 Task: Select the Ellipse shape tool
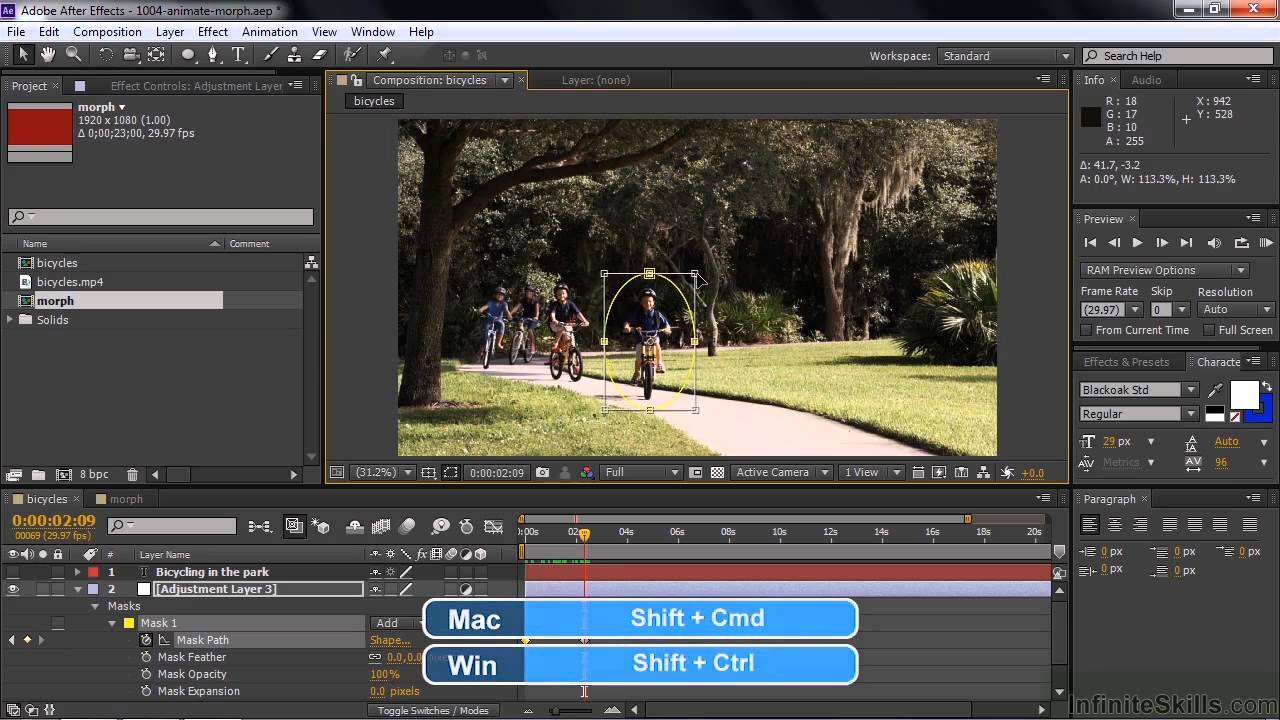(188, 55)
